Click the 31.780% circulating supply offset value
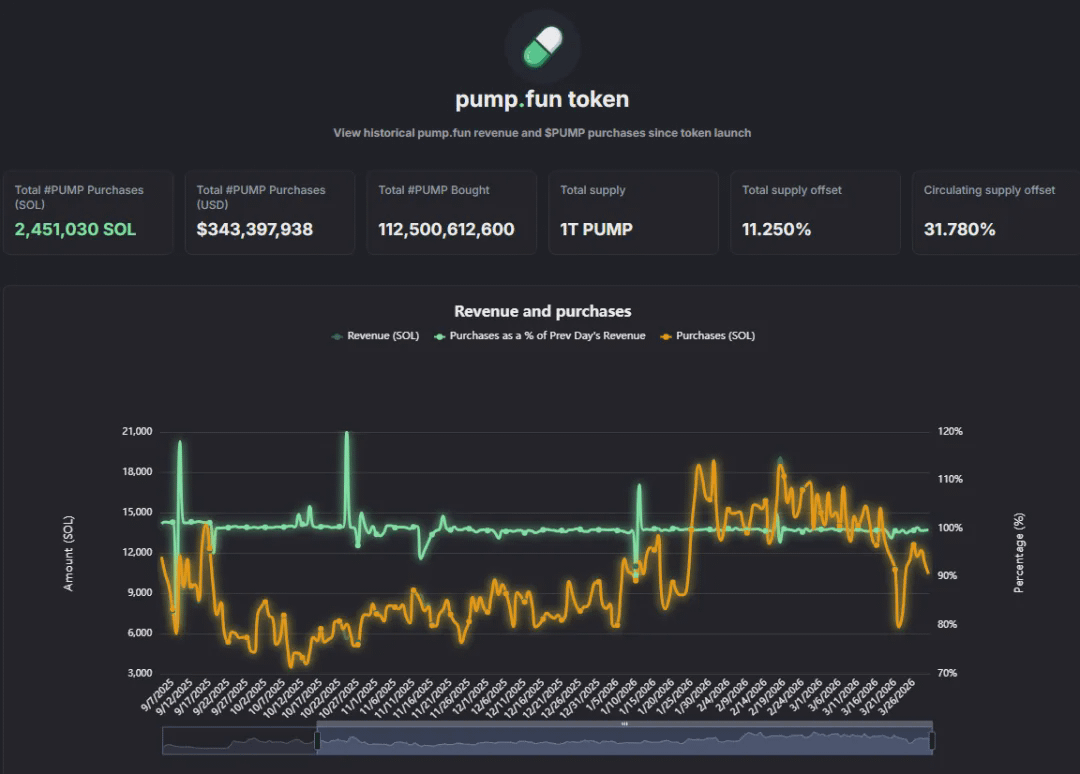 tap(959, 229)
